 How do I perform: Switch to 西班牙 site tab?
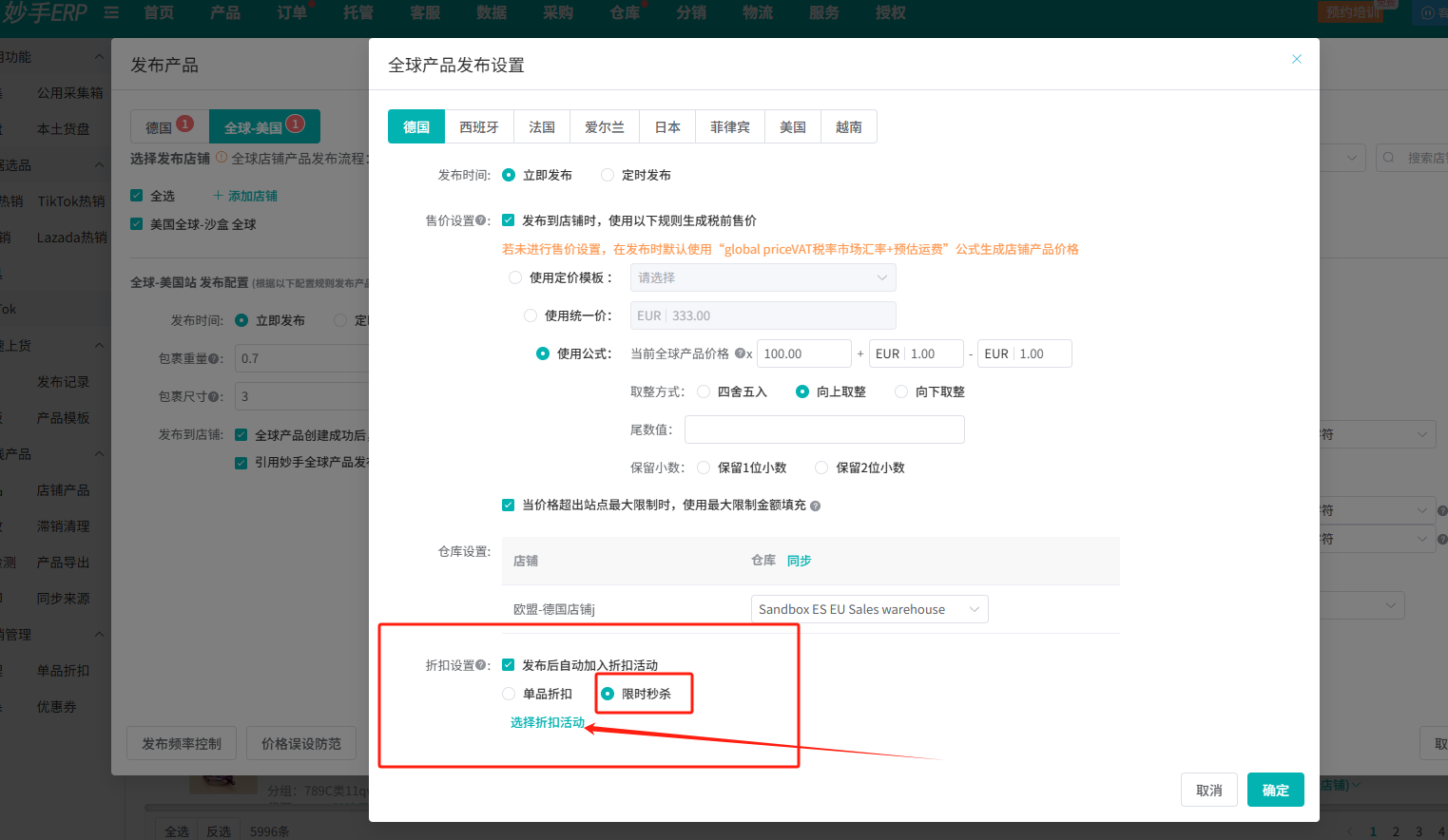(479, 126)
